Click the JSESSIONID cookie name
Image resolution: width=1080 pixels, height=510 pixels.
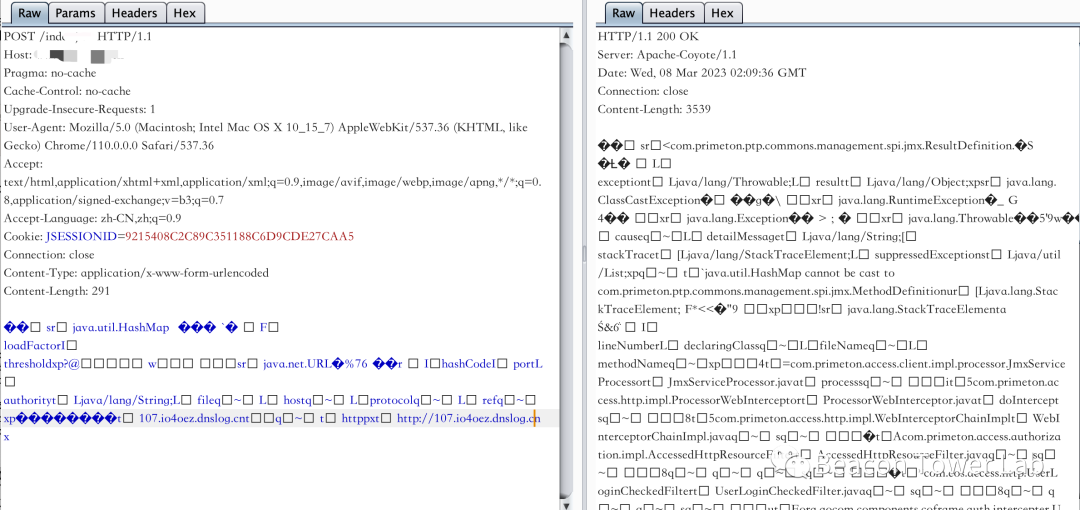pos(81,236)
